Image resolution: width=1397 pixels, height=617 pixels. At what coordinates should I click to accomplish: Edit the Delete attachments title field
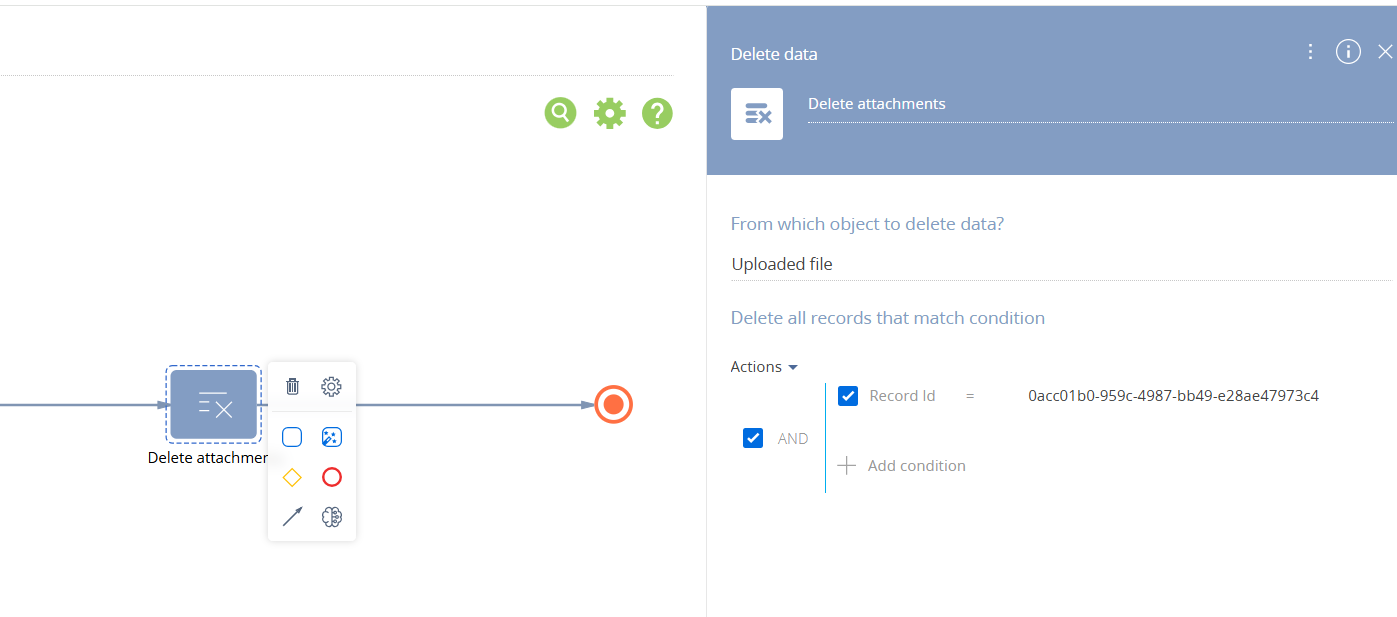click(x=1100, y=105)
